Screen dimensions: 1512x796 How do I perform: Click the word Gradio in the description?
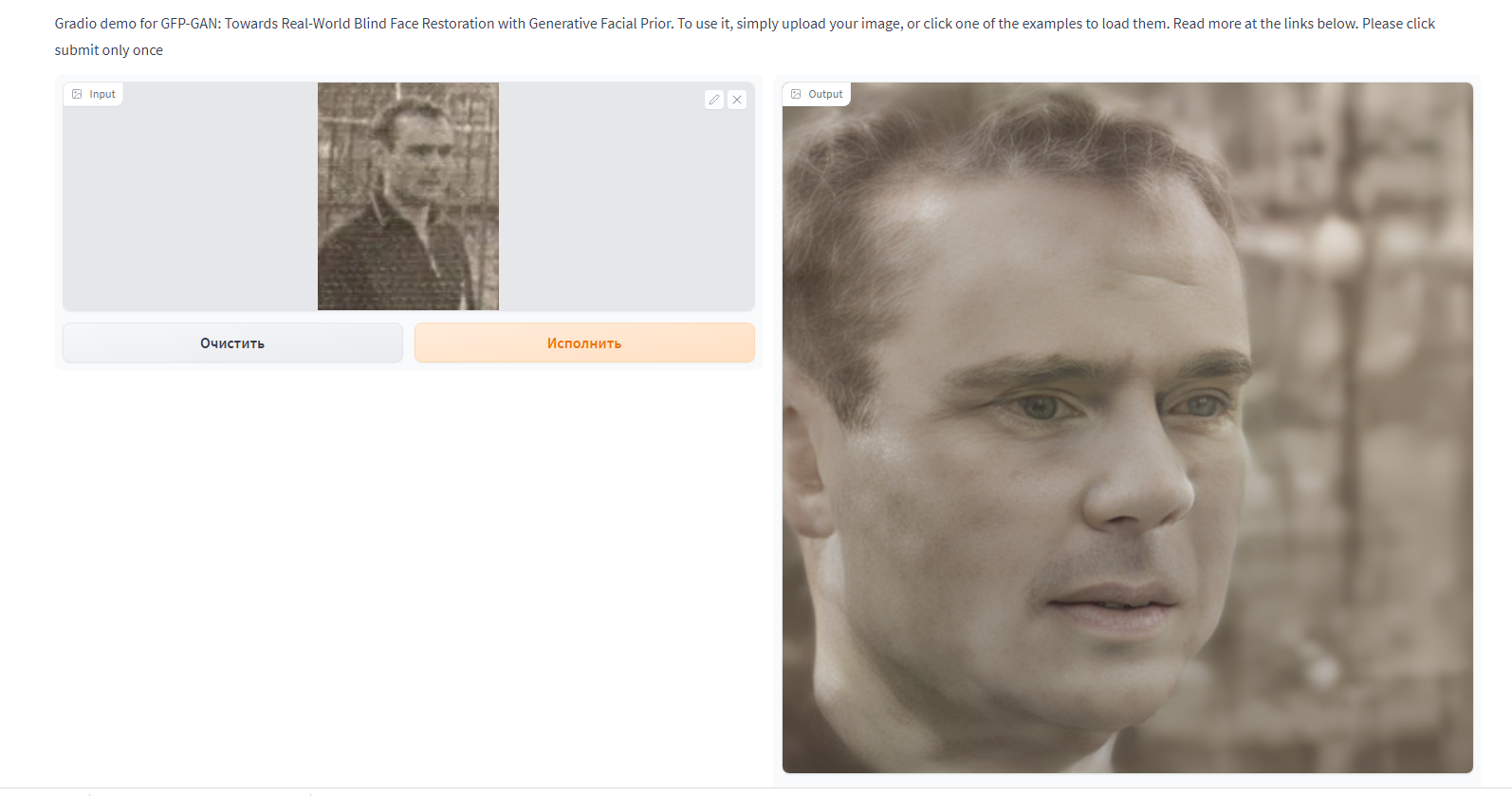[76, 24]
